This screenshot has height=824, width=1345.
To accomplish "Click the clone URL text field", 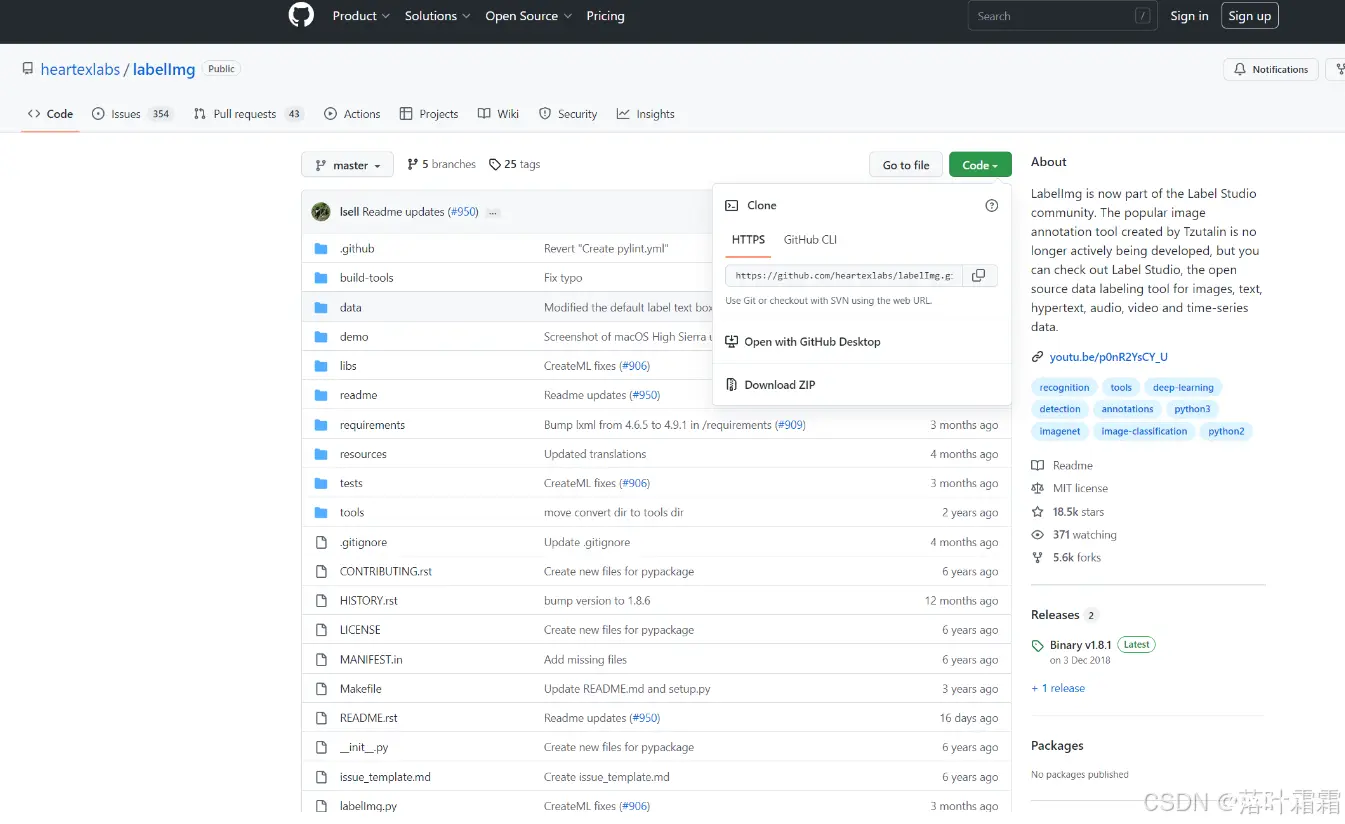I will [843, 275].
